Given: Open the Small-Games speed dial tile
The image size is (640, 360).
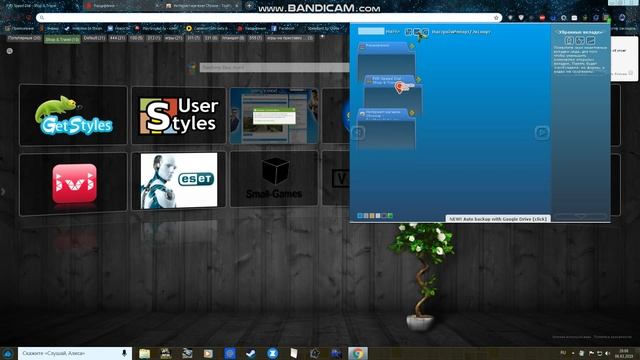Looking at the screenshot, I should point(274,179).
